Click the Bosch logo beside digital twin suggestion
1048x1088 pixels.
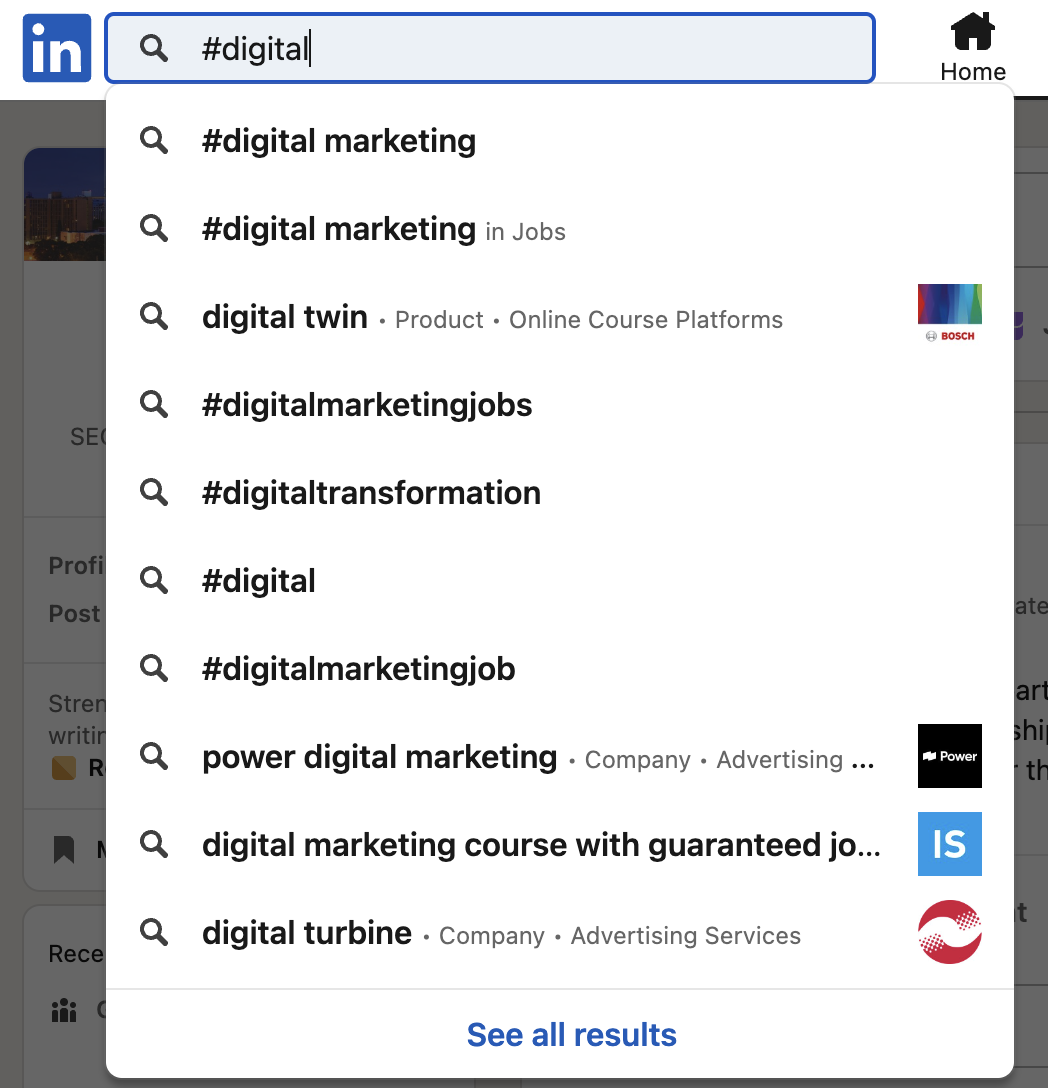pyautogui.click(x=949, y=312)
